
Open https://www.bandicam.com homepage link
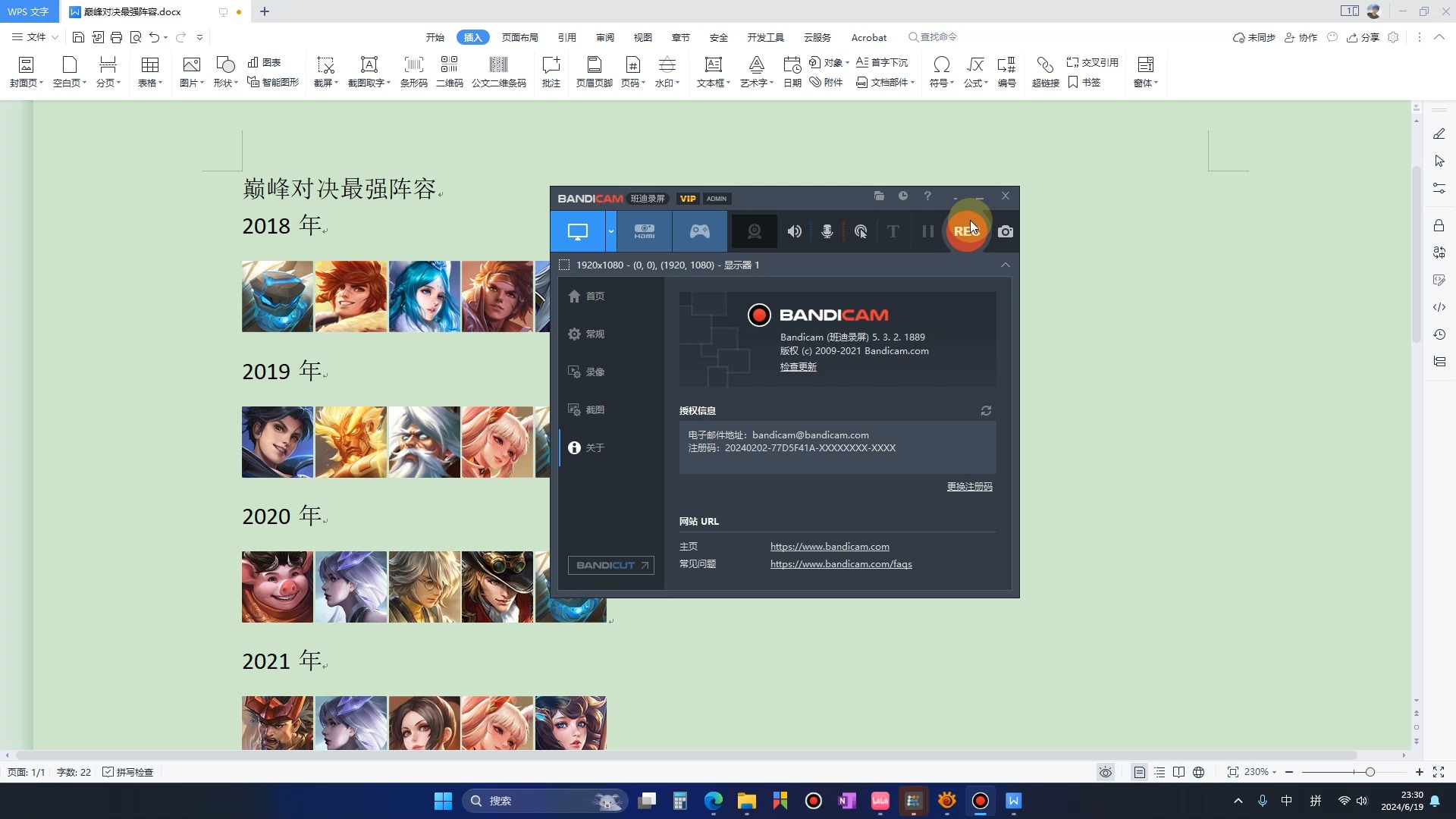pyautogui.click(x=830, y=546)
